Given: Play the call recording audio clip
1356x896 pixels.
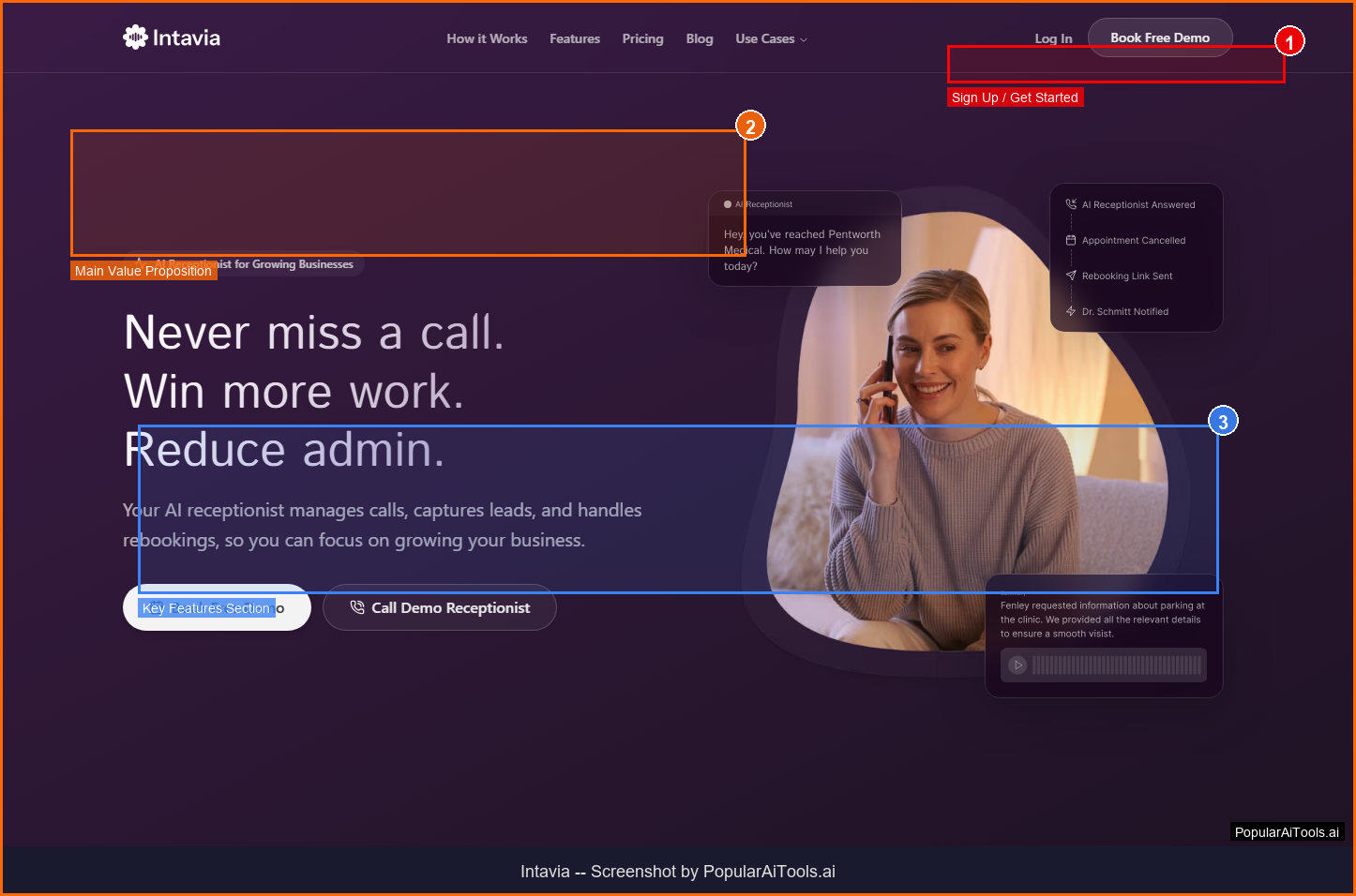Looking at the screenshot, I should coord(1017,665).
